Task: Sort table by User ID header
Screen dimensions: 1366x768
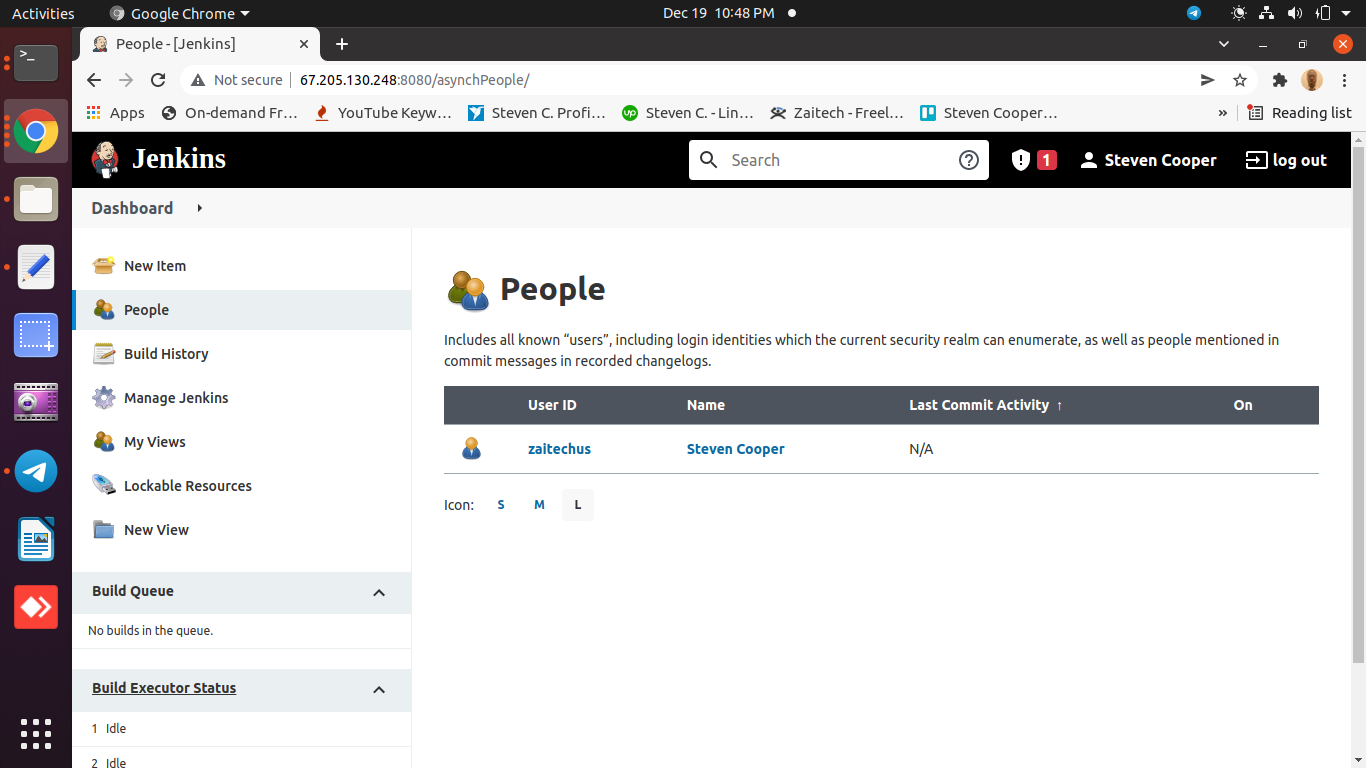Action: coord(552,405)
